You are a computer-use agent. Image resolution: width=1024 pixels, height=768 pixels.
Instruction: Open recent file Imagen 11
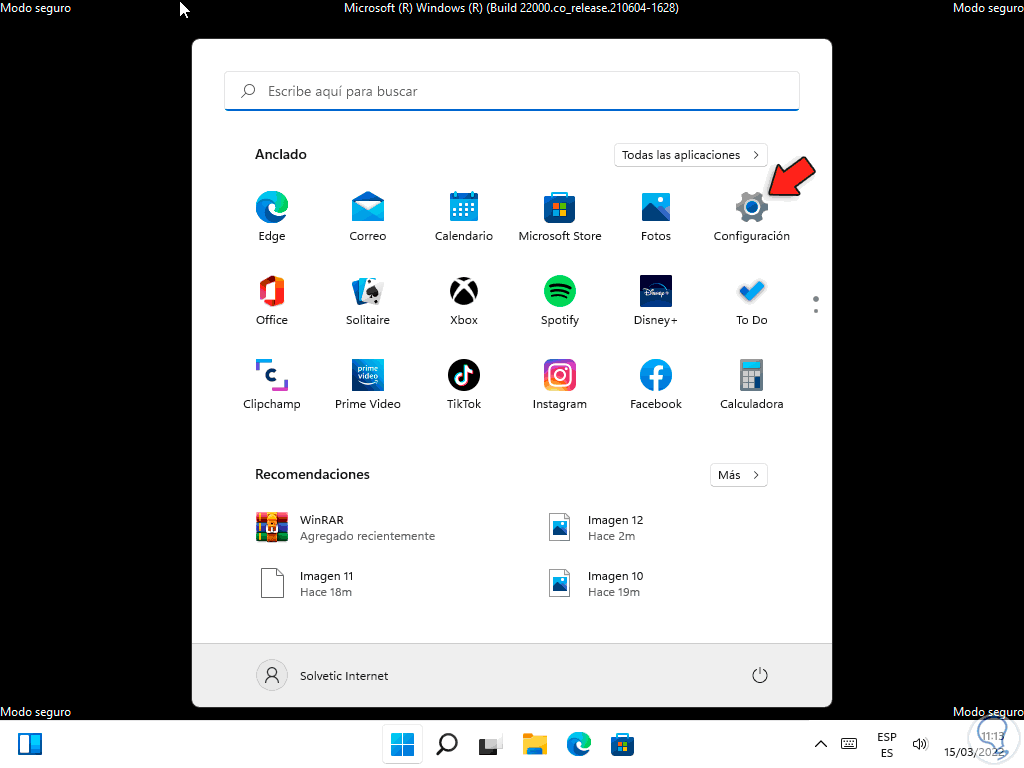pyautogui.click(x=307, y=584)
